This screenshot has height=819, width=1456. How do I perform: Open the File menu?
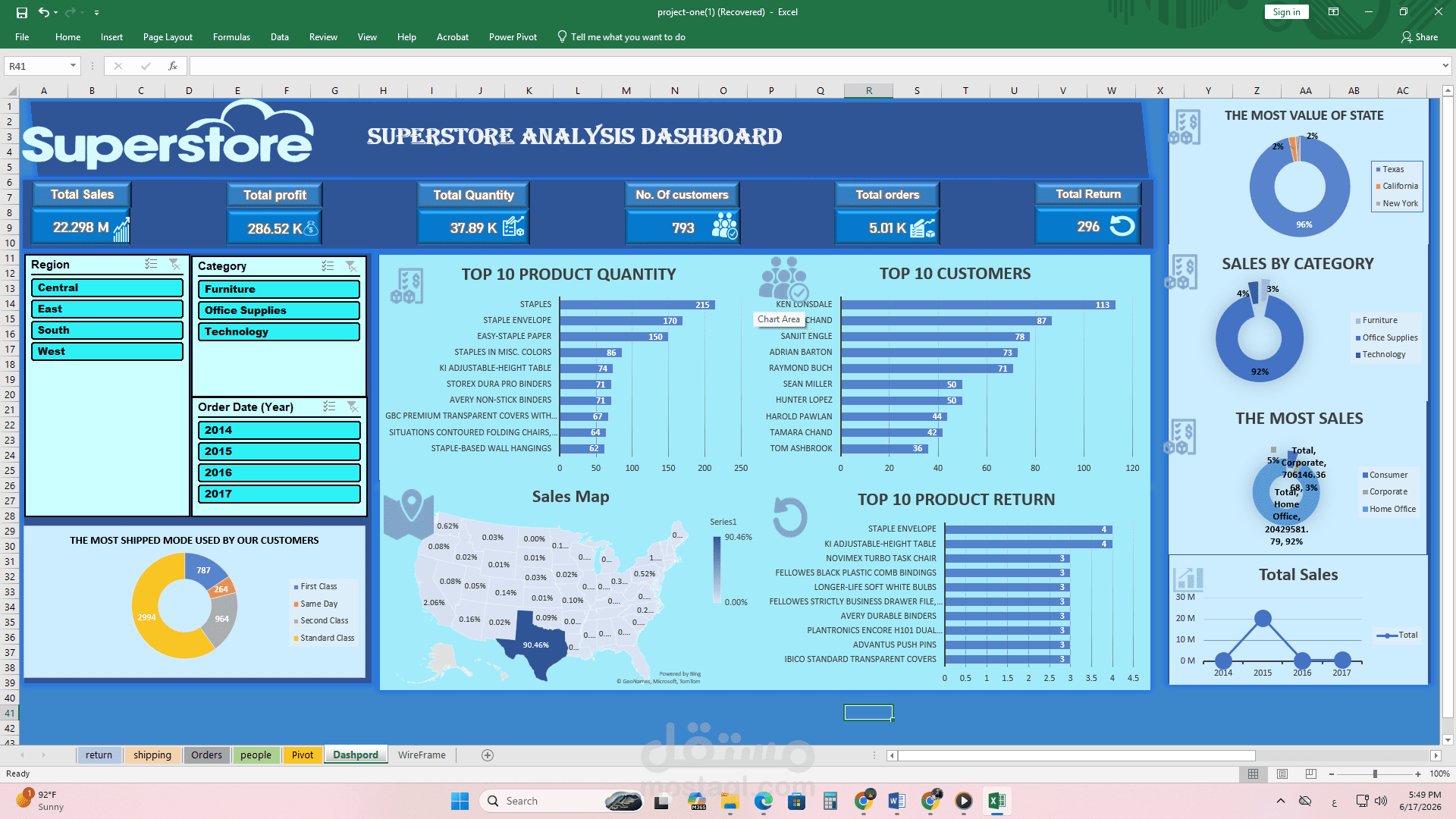[x=22, y=36]
